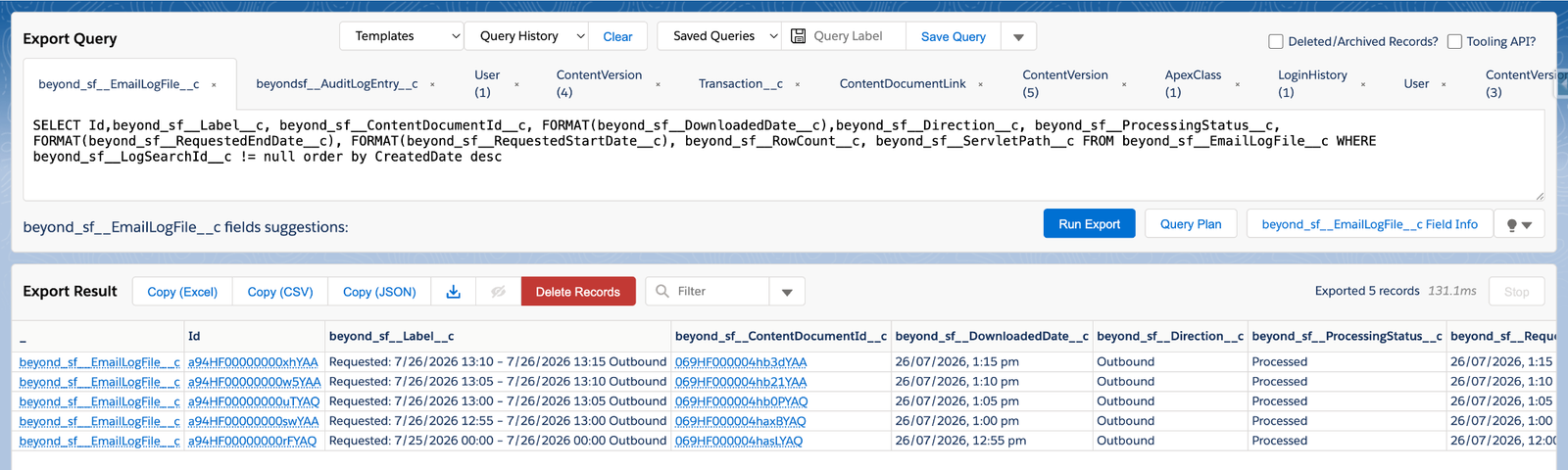Click the lightbulb icon dropdown button
Image resolution: width=1568 pixels, height=470 pixels.
coord(1519,224)
